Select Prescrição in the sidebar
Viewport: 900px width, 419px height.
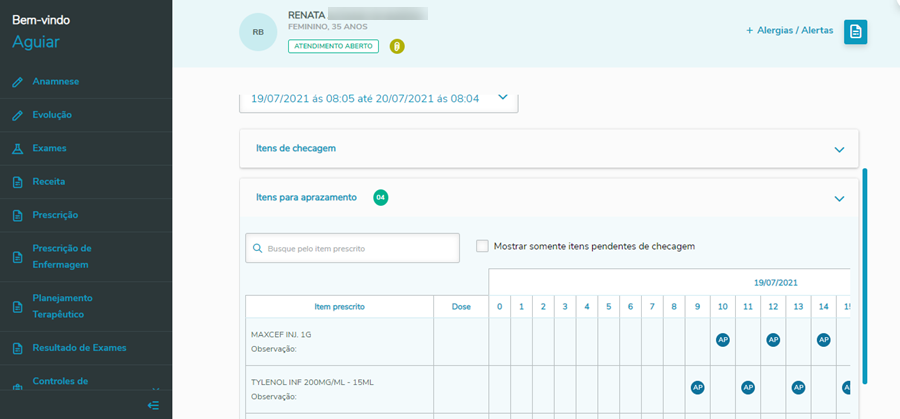[55, 215]
